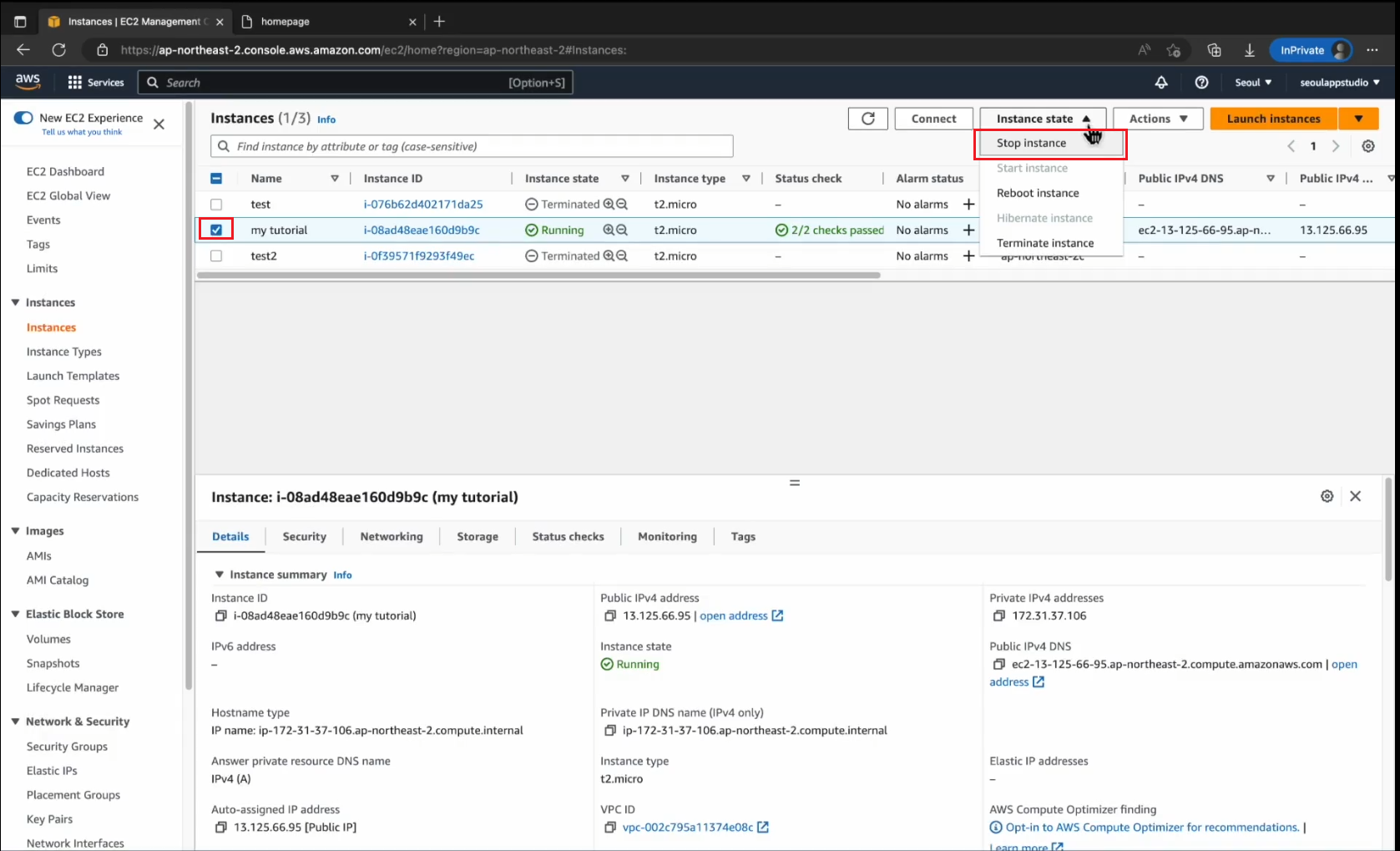Toggle New EC2 Experience switch
Screen dimensions: 1400x851
23,118
